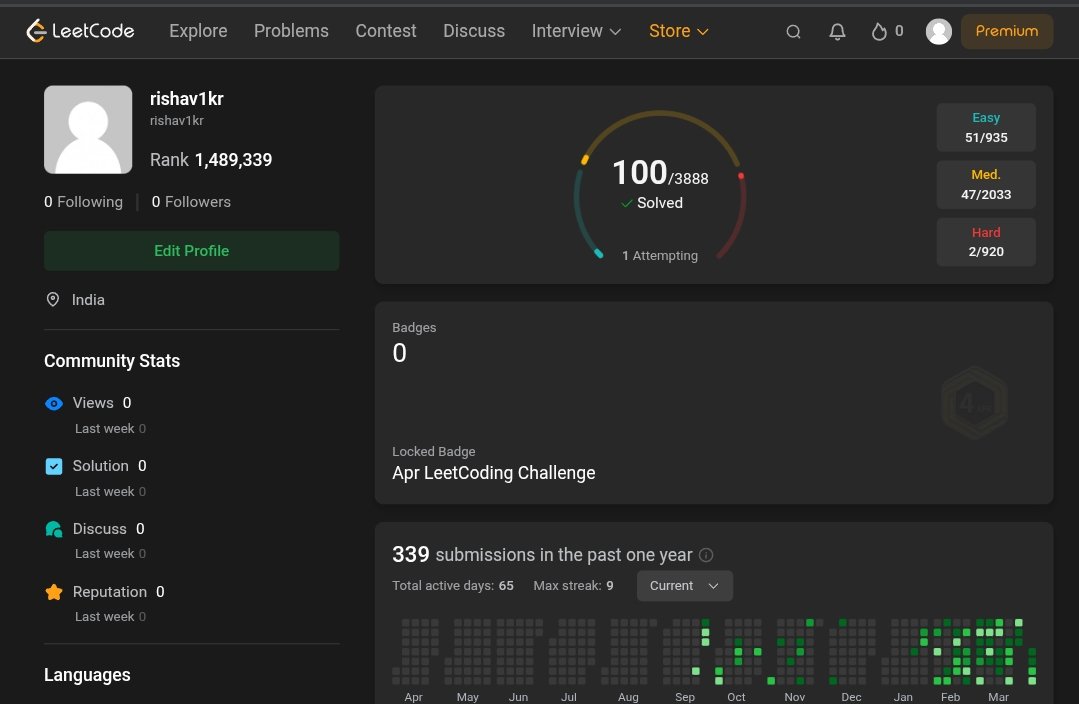Click the solved problems progress ring
This screenshot has width=1079, height=704.
(x=660, y=186)
